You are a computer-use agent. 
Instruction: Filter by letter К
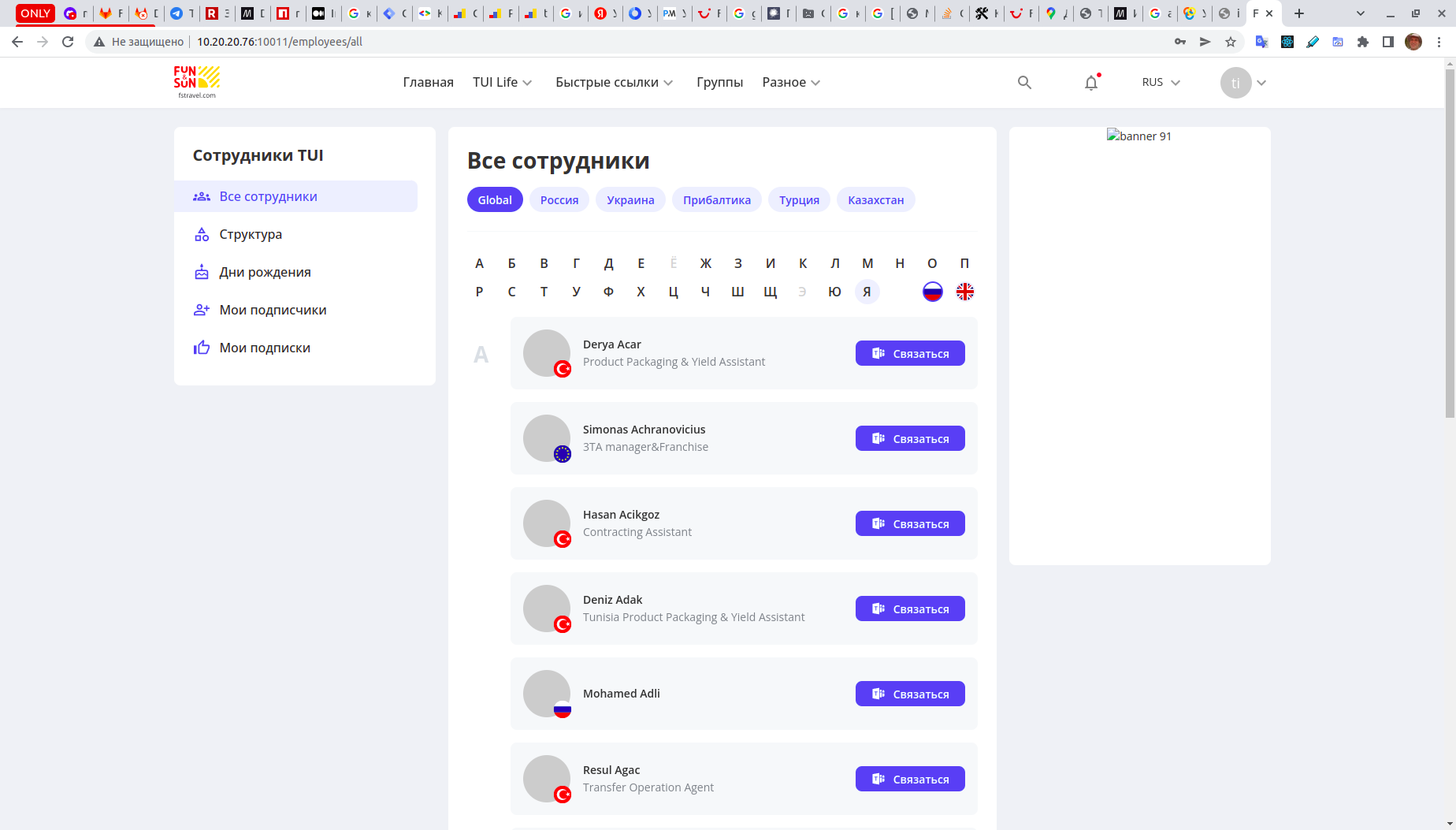803,263
